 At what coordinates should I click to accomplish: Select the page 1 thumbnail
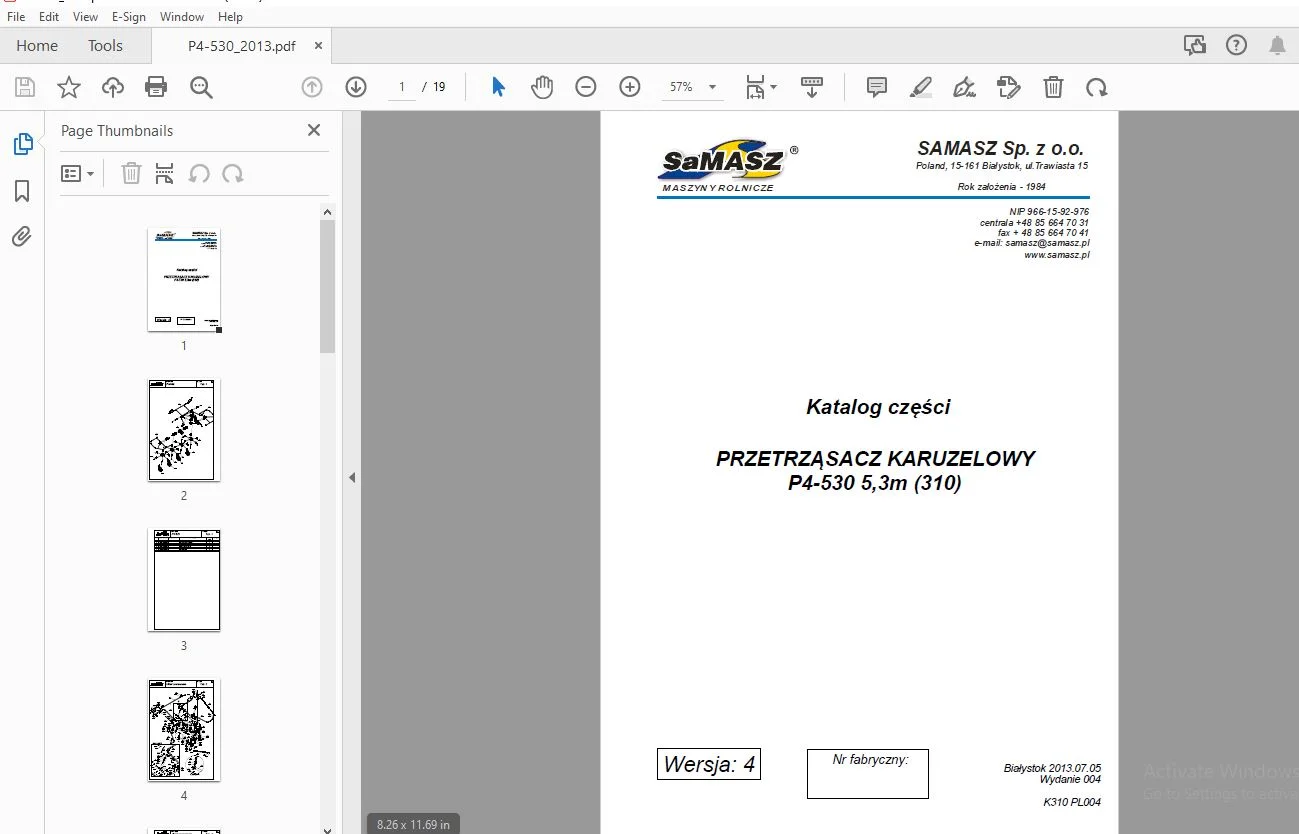(x=184, y=279)
